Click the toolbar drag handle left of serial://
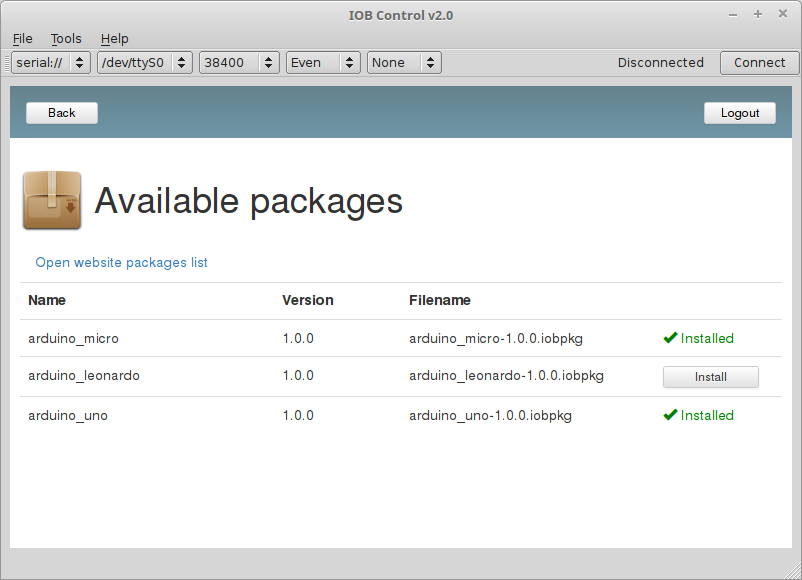Screen dimensions: 802x580 (7, 63)
